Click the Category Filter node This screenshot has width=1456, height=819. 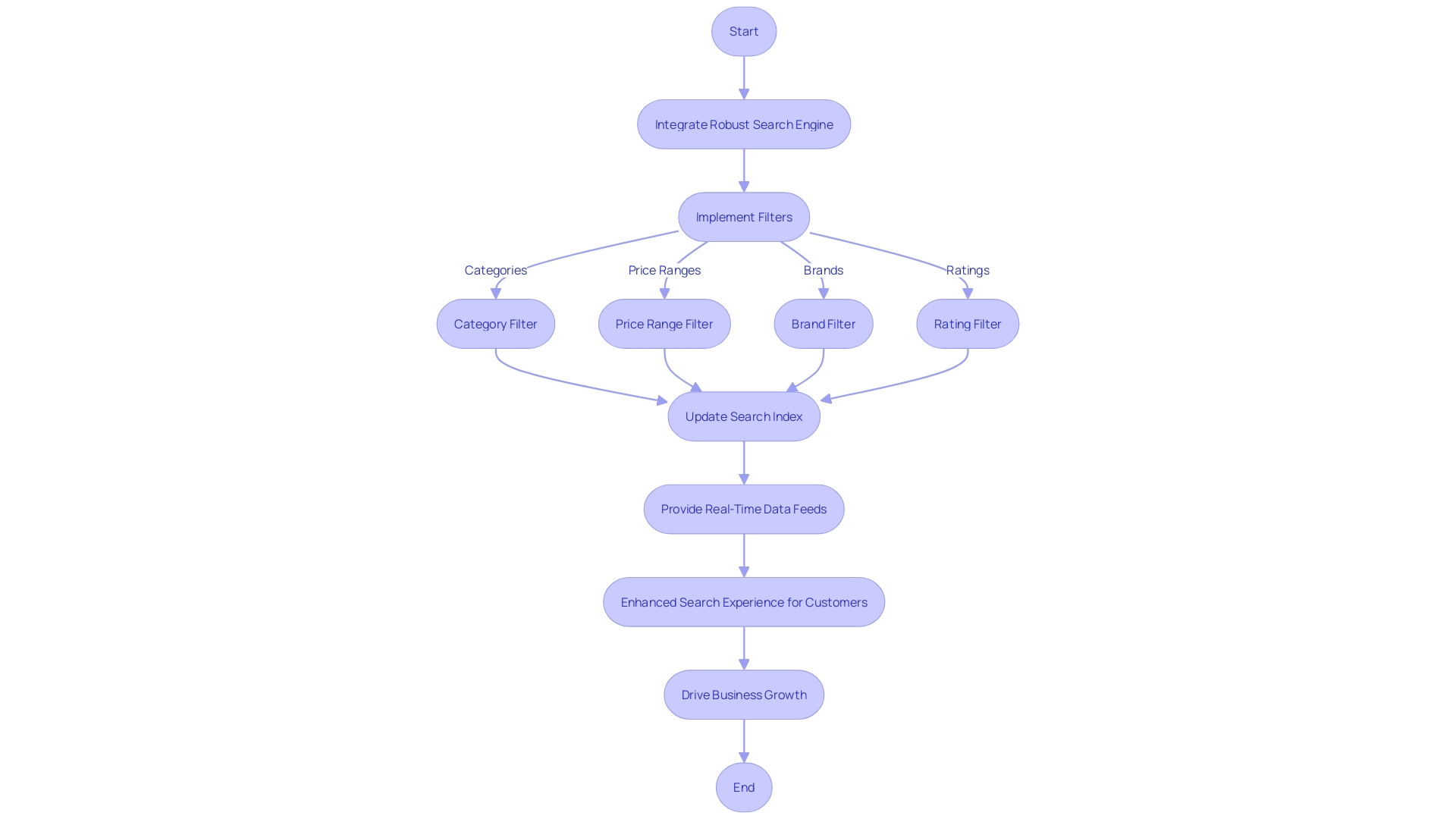click(496, 323)
